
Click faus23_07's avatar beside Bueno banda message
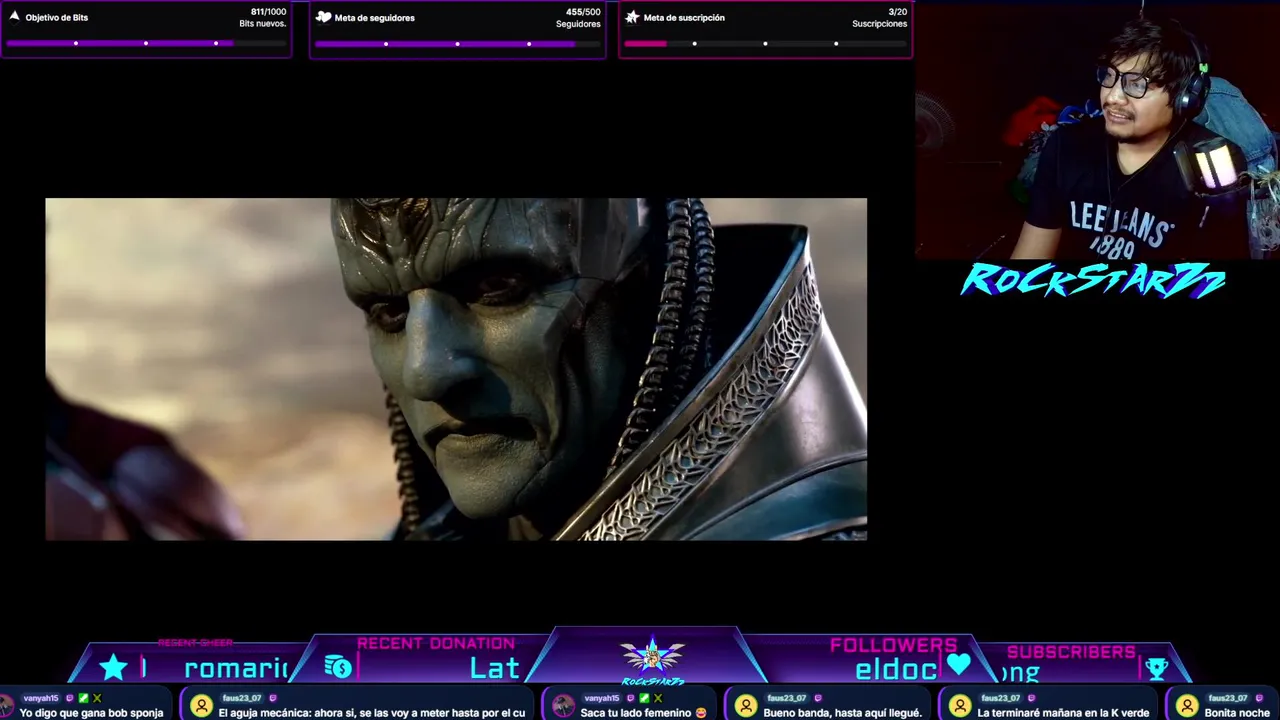coord(746,706)
